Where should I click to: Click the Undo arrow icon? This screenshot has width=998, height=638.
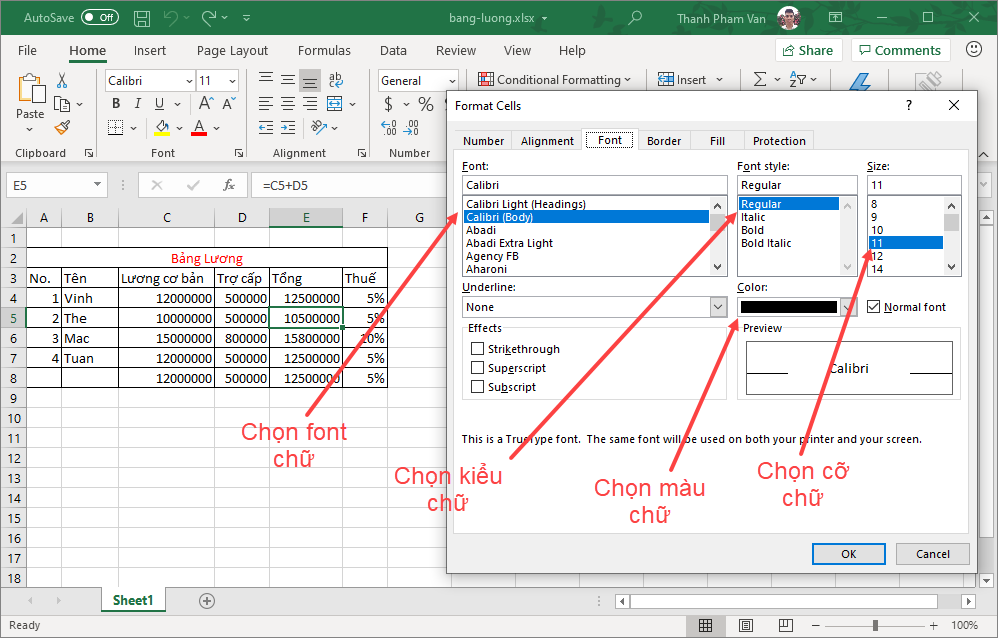pos(171,18)
